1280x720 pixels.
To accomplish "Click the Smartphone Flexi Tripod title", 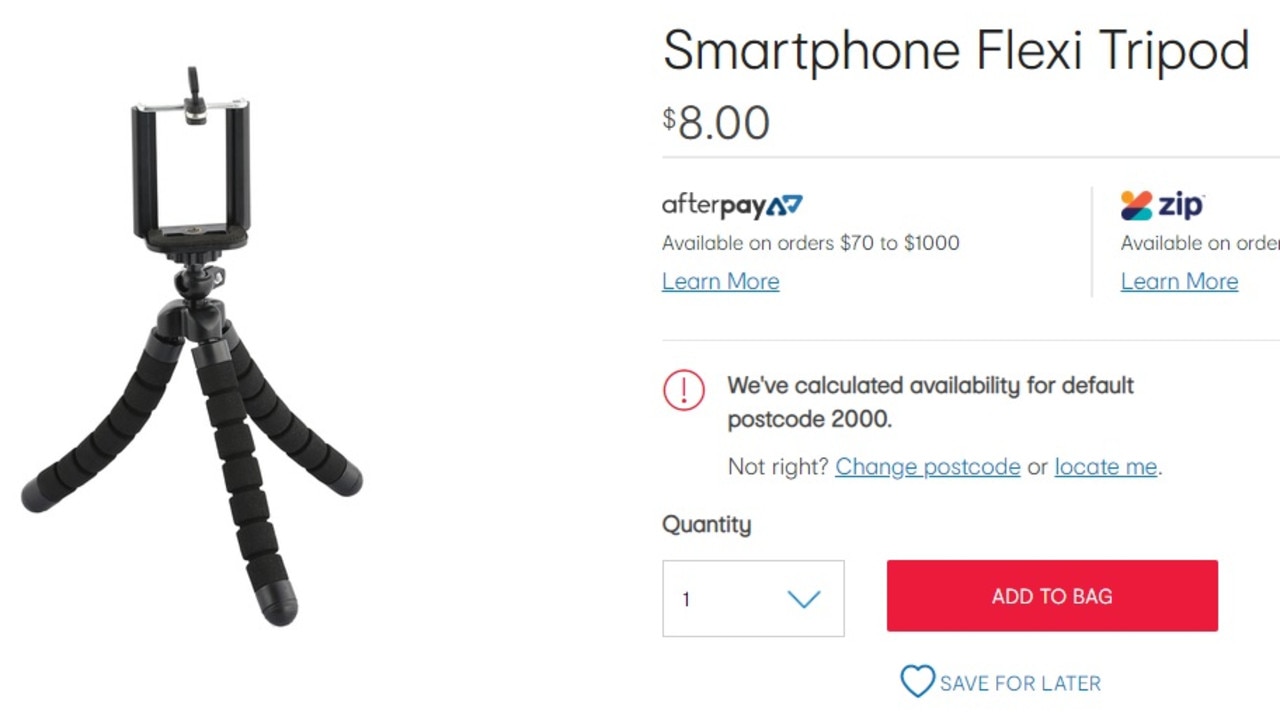I will point(956,50).
